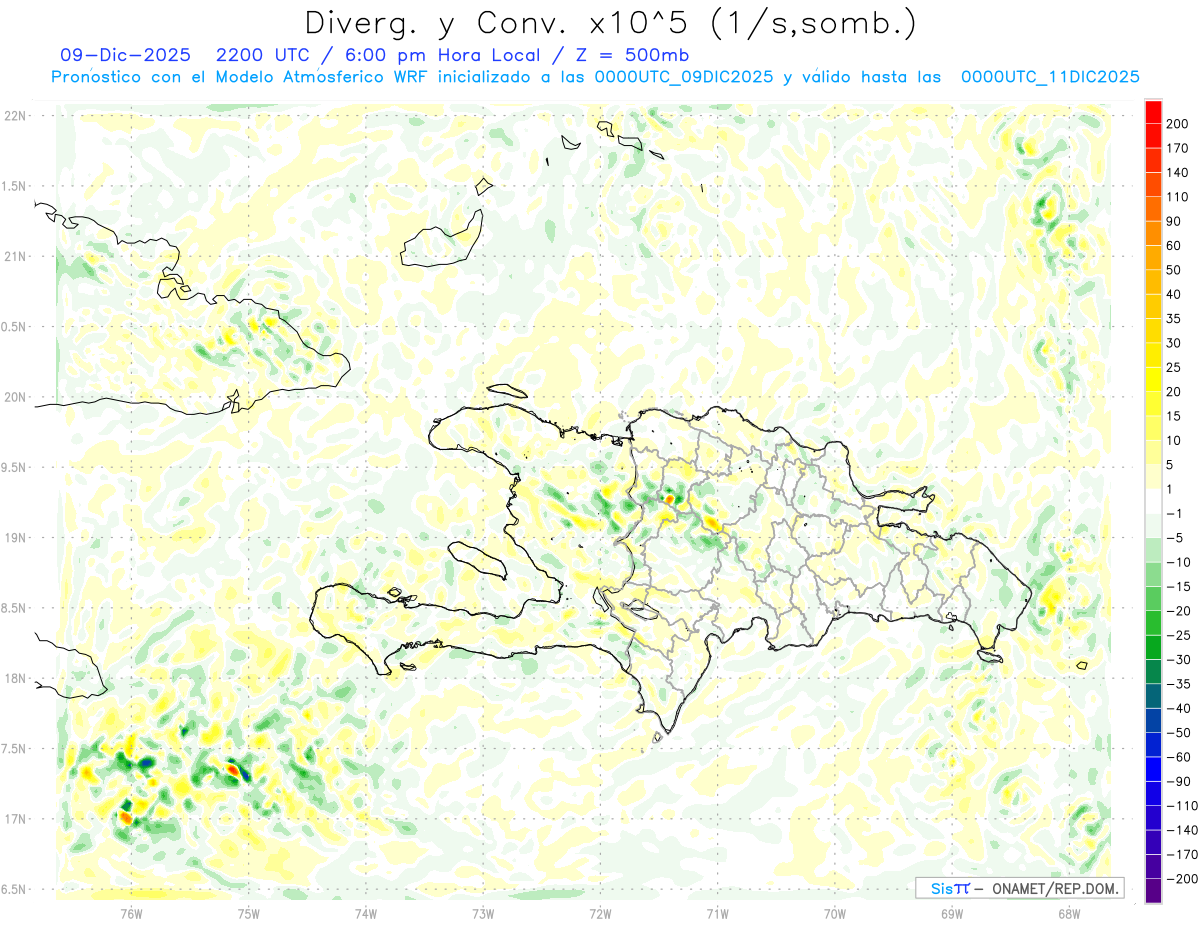This screenshot has width=1200, height=927.
Task: Click the 'ONAMET/REP.DOM.' credit label
Action: point(1055,888)
